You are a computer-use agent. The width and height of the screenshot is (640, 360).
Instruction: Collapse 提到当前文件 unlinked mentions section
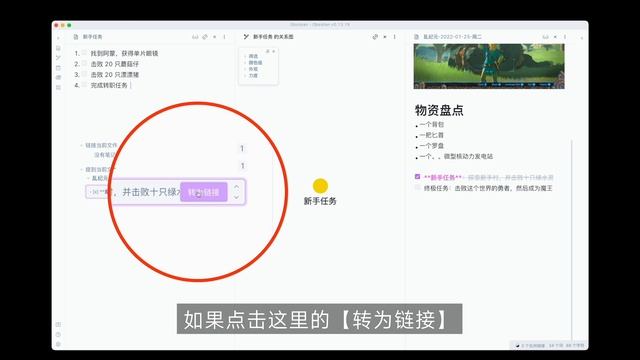(x=81, y=169)
